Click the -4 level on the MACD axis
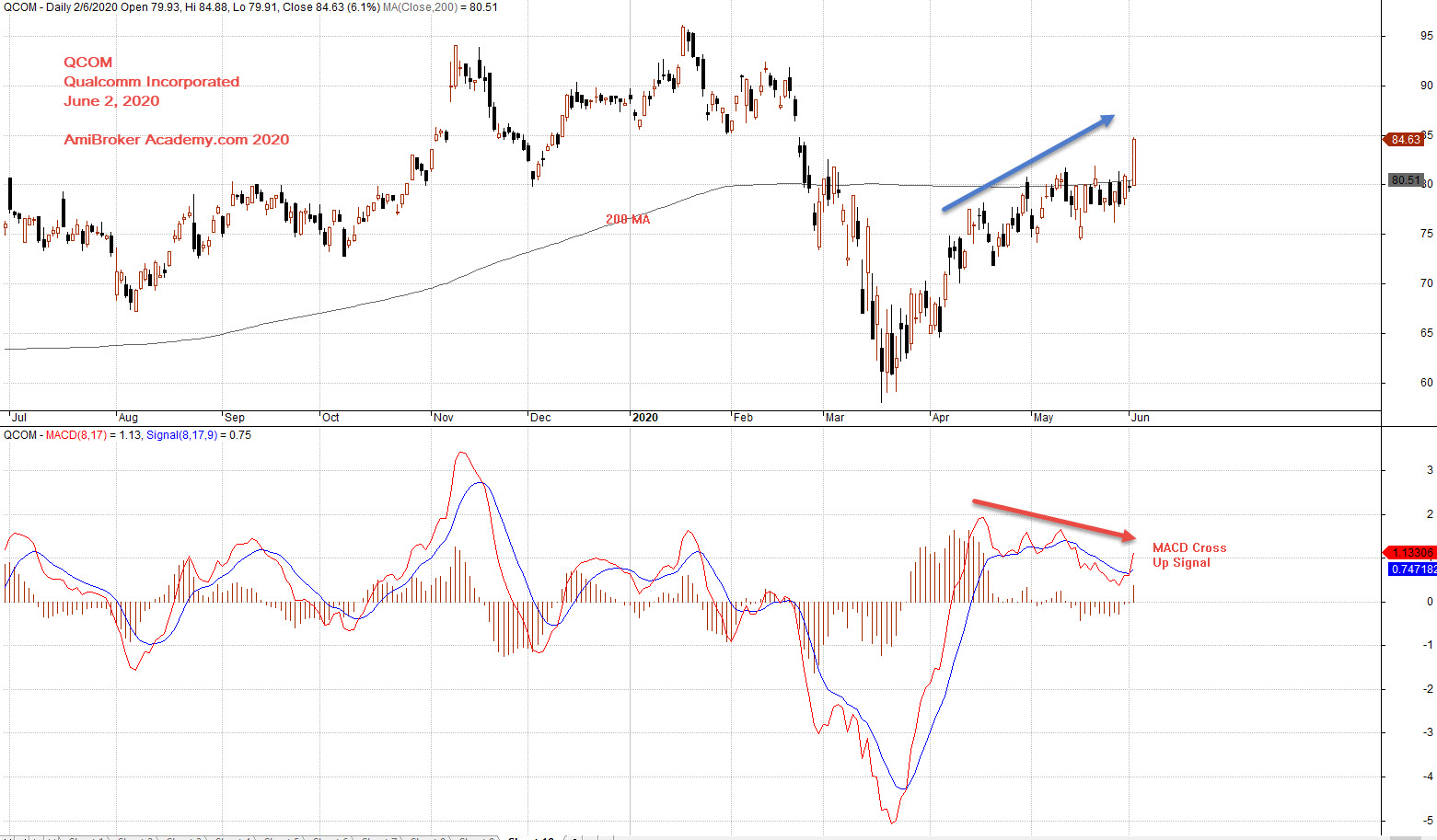Viewport: 1437px width, 840px height. coord(1428,777)
